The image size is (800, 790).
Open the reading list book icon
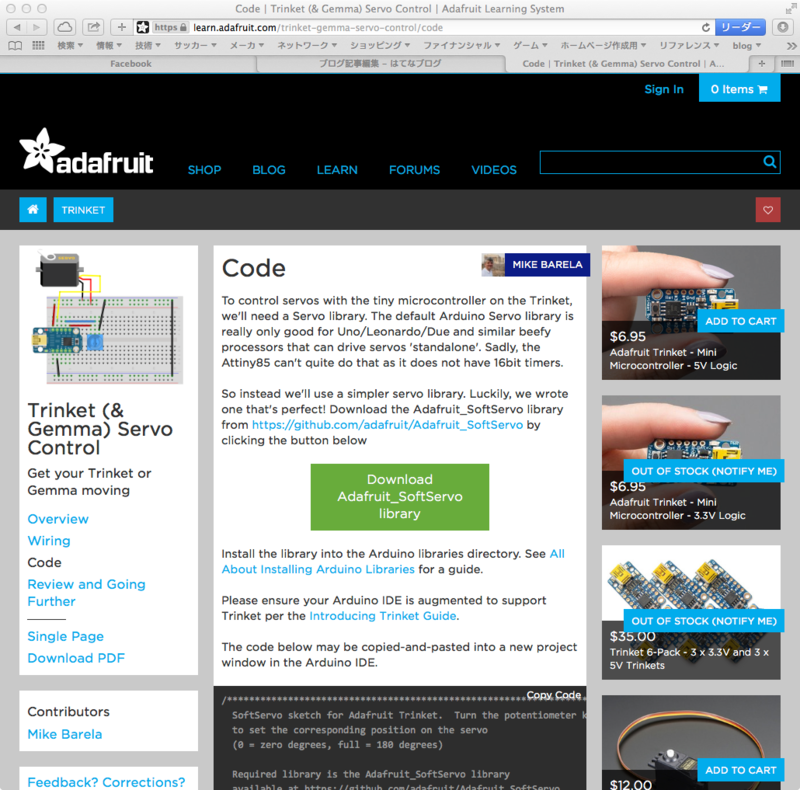tap(15, 46)
